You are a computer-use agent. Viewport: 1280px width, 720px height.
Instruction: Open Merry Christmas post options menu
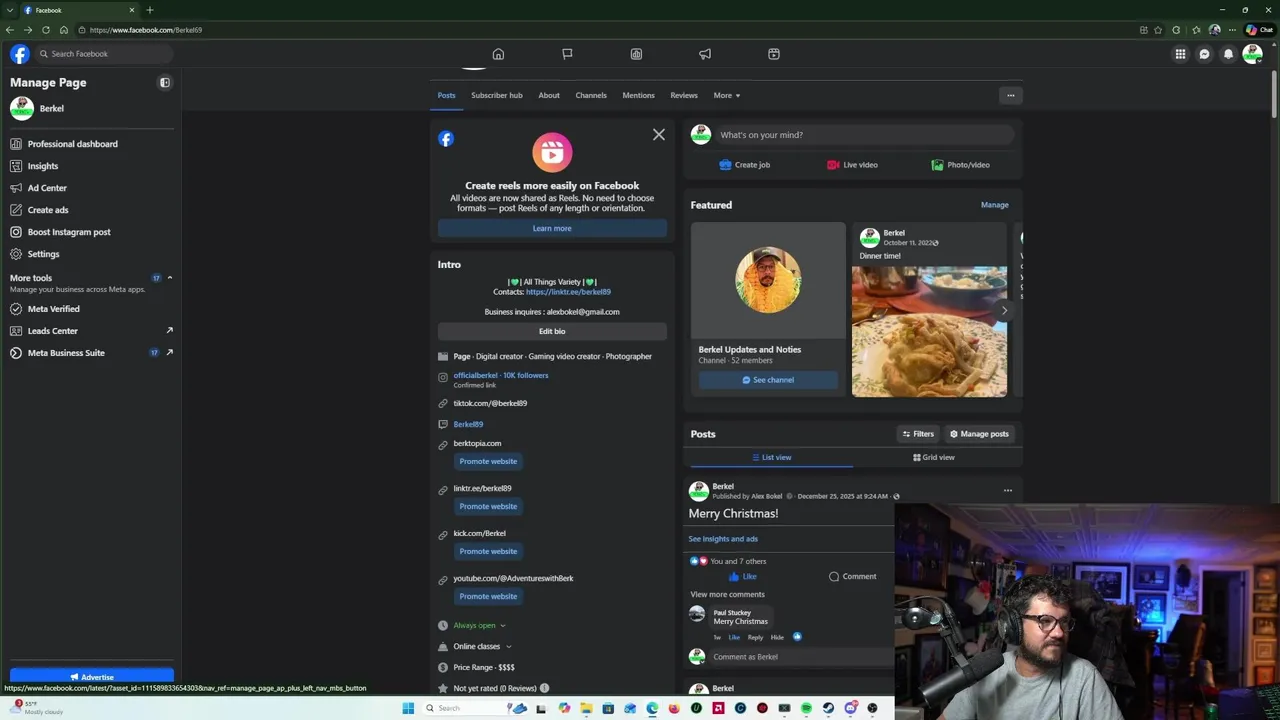click(1007, 490)
